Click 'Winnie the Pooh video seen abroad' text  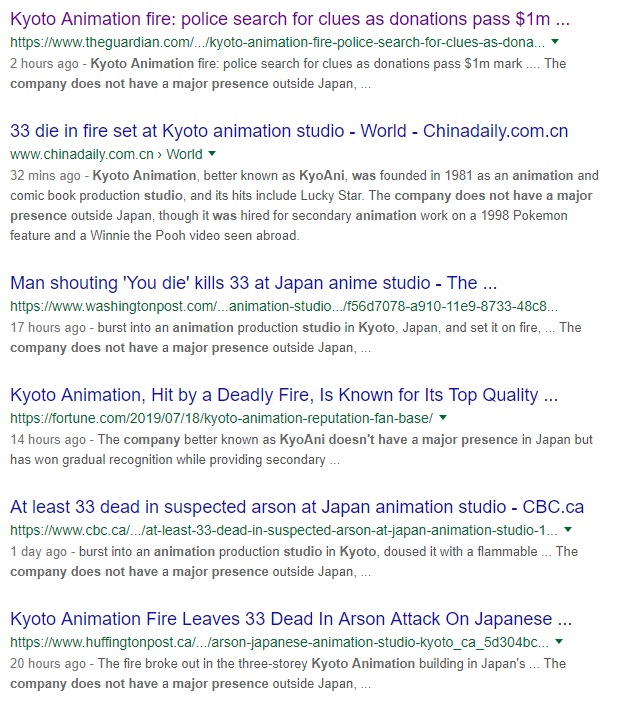click(195, 235)
